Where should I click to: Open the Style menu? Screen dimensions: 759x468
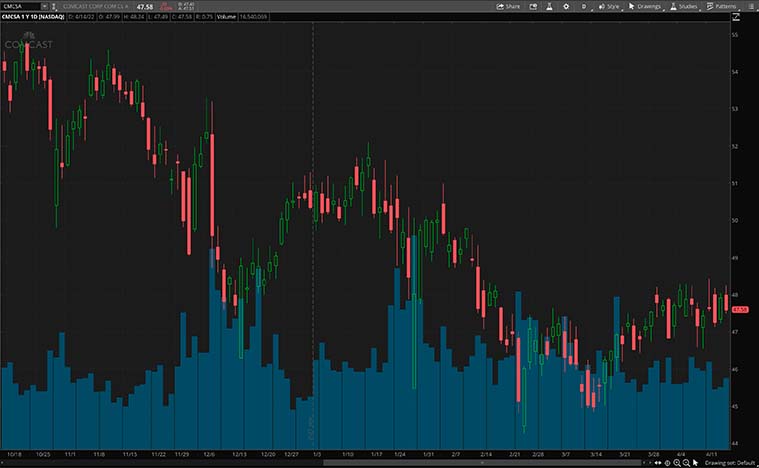click(x=608, y=6)
